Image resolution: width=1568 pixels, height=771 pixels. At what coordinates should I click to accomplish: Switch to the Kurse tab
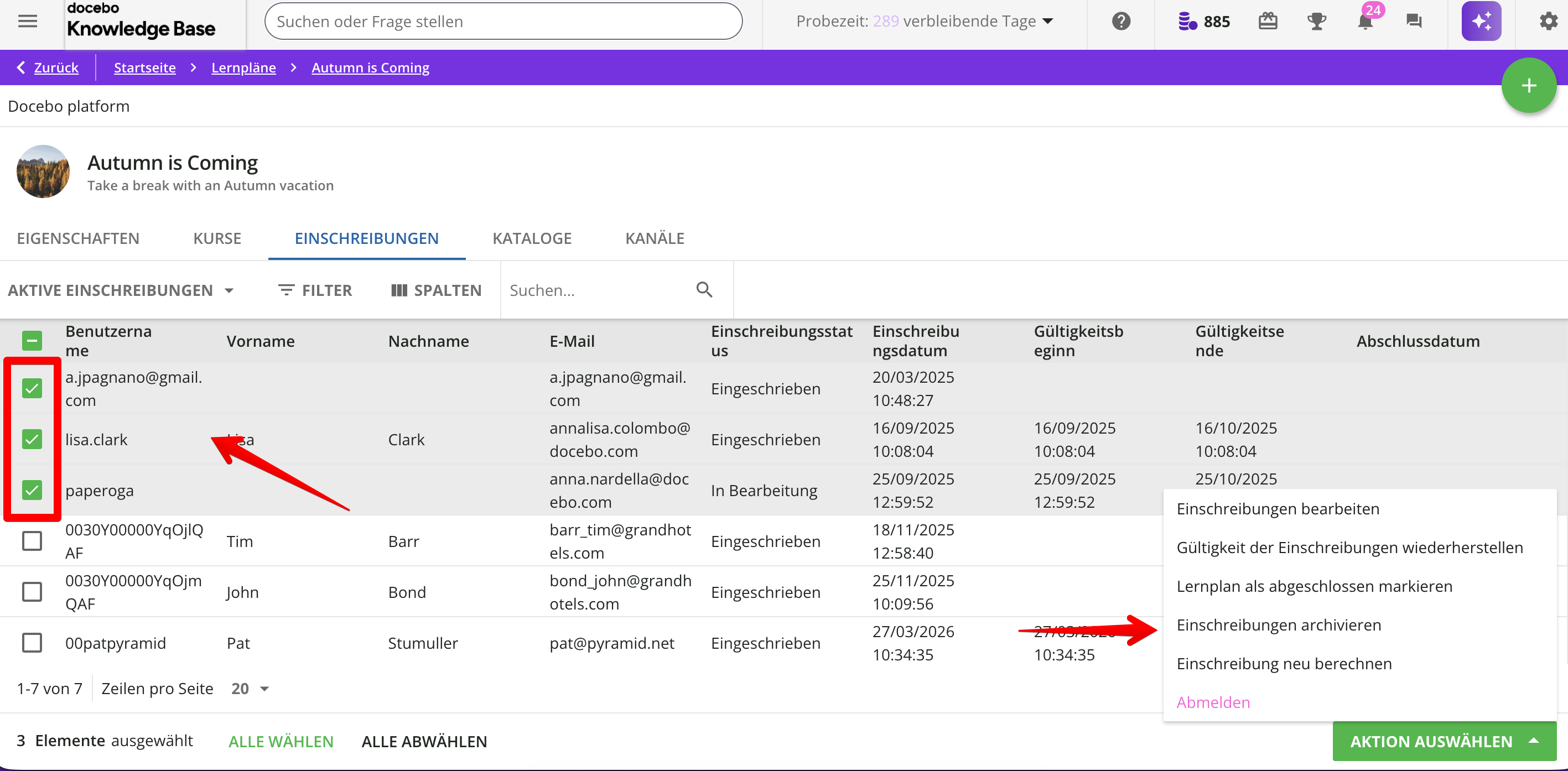pyautogui.click(x=217, y=238)
